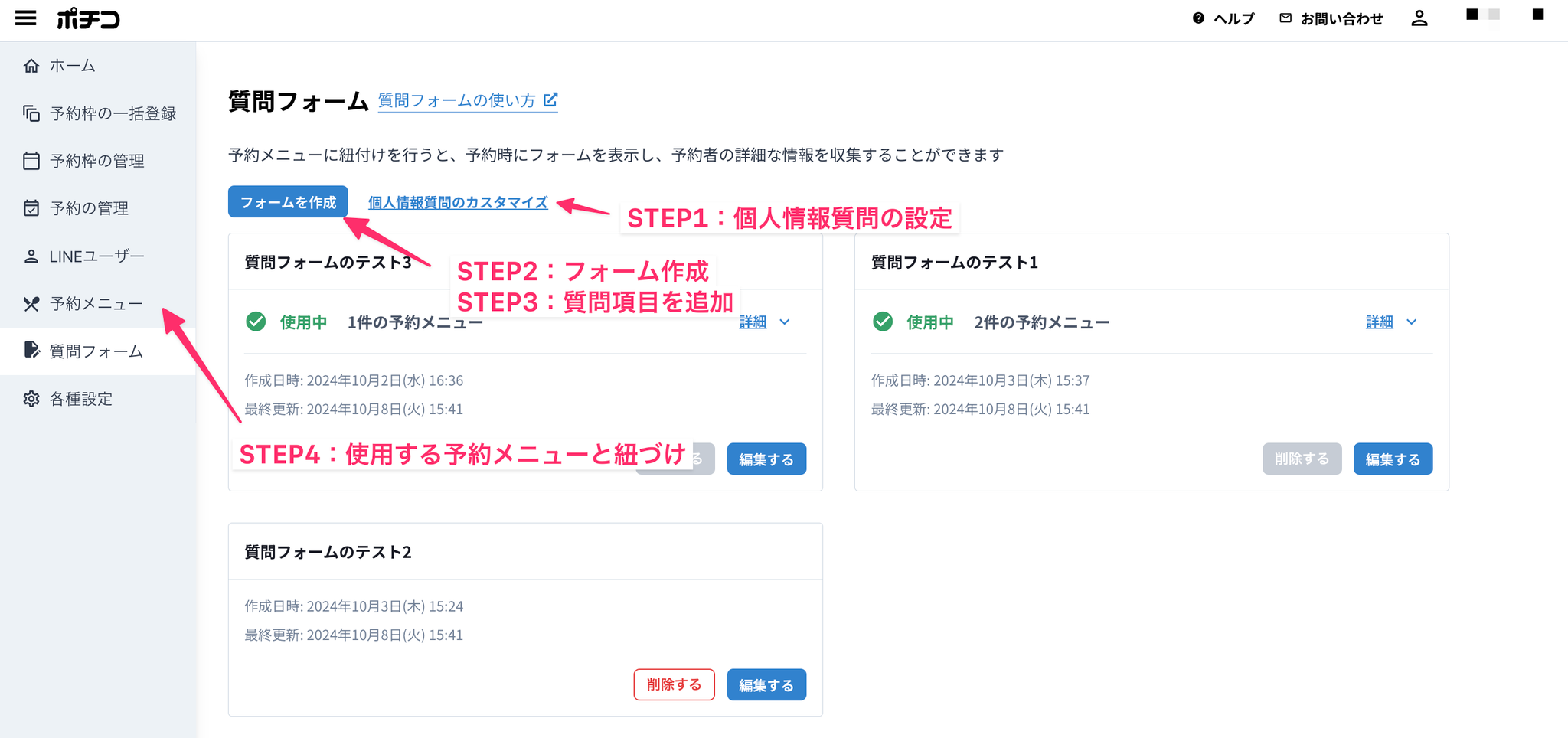Click the フォームを作成 button

pos(288,202)
